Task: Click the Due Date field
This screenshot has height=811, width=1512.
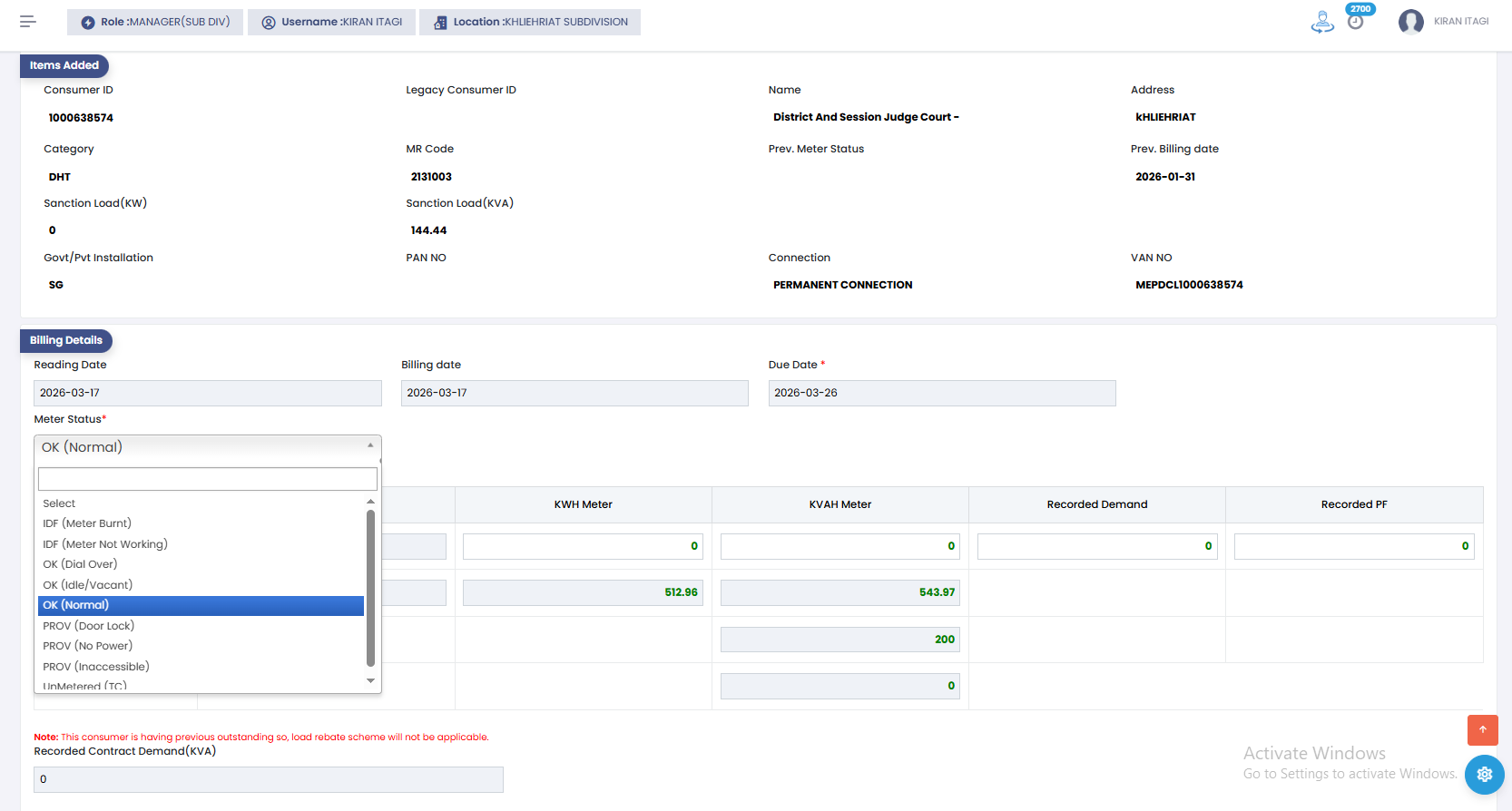Action: (941, 393)
